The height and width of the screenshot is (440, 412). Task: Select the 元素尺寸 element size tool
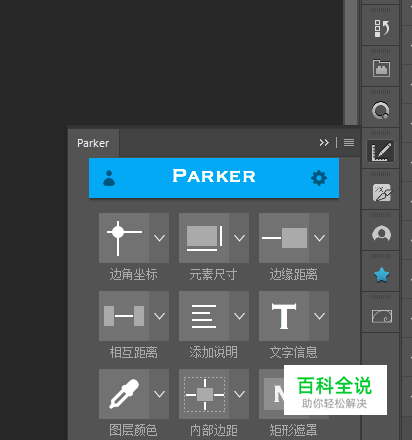click(x=204, y=238)
